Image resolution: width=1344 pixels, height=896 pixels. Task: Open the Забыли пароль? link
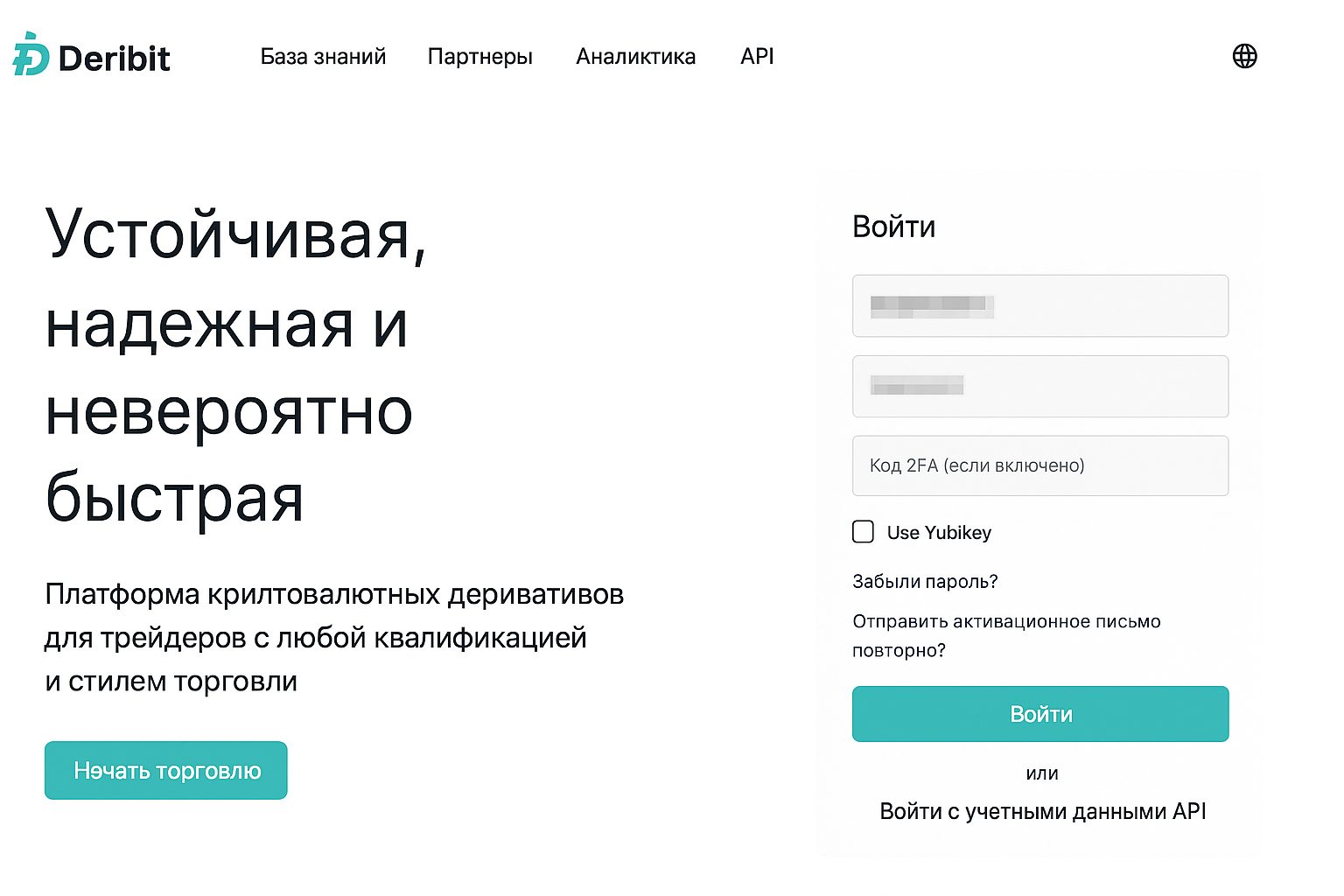coord(925,581)
